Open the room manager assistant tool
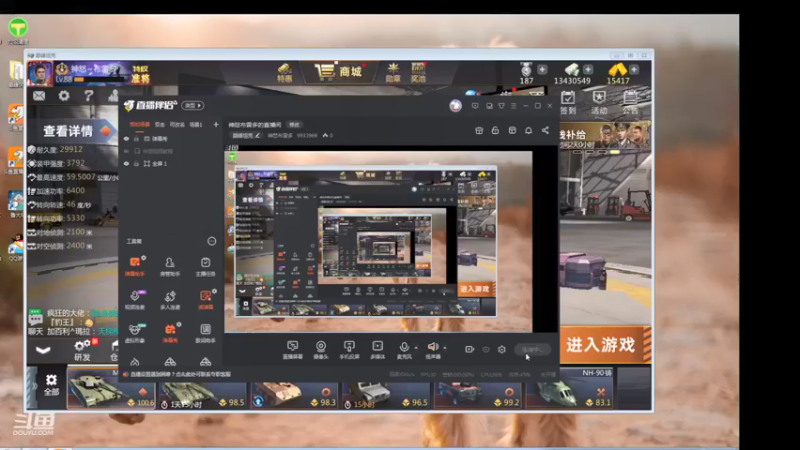The height and width of the screenshot is (450, 800). coord(170,266)
